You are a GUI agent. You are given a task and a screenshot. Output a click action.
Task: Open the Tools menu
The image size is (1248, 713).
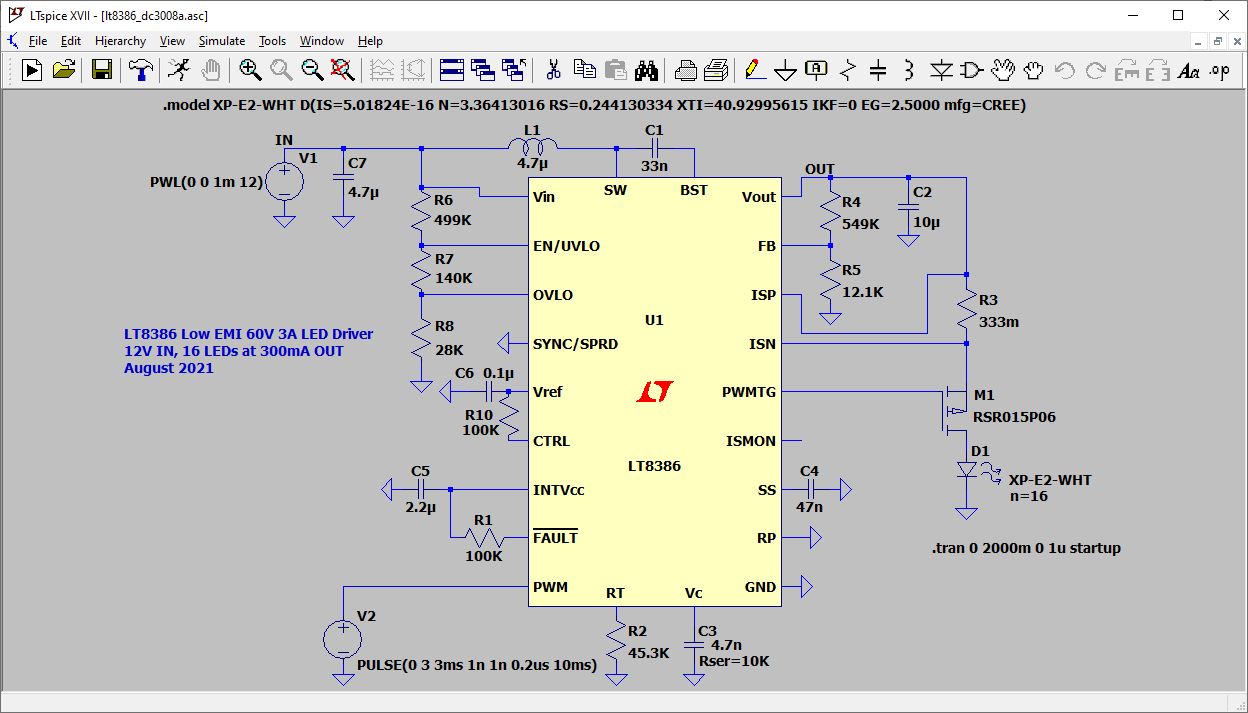pos(273,41)
